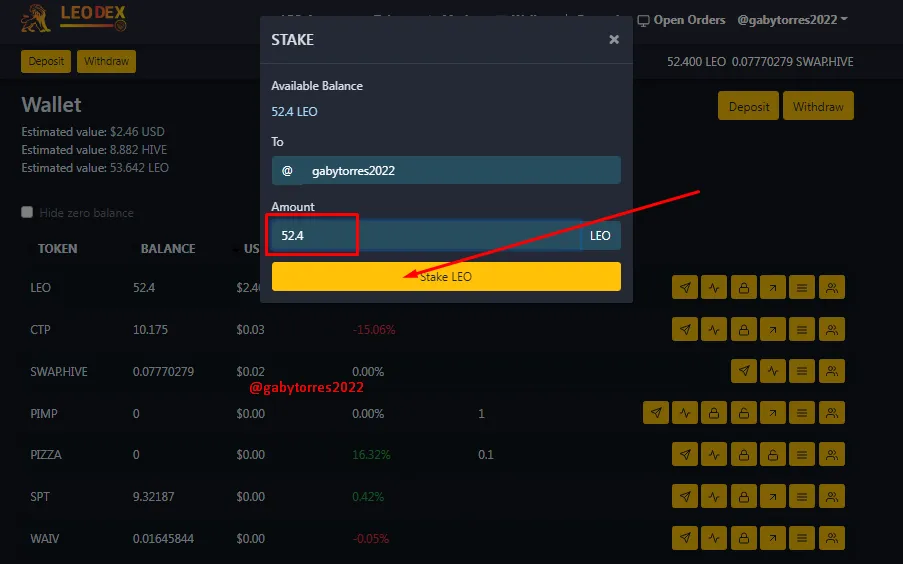Select the PIZZA token name
903x564 pixels.
[46, 455]
